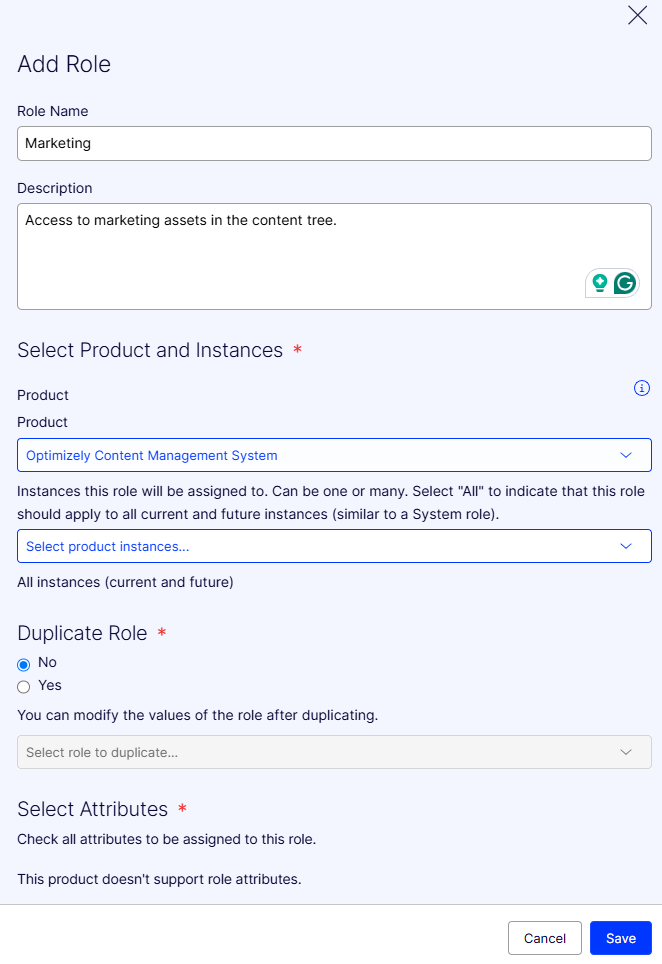Viewport: 662px width, 964px height.
Task: Click into the Role Name field
Action: click(334, 143)
